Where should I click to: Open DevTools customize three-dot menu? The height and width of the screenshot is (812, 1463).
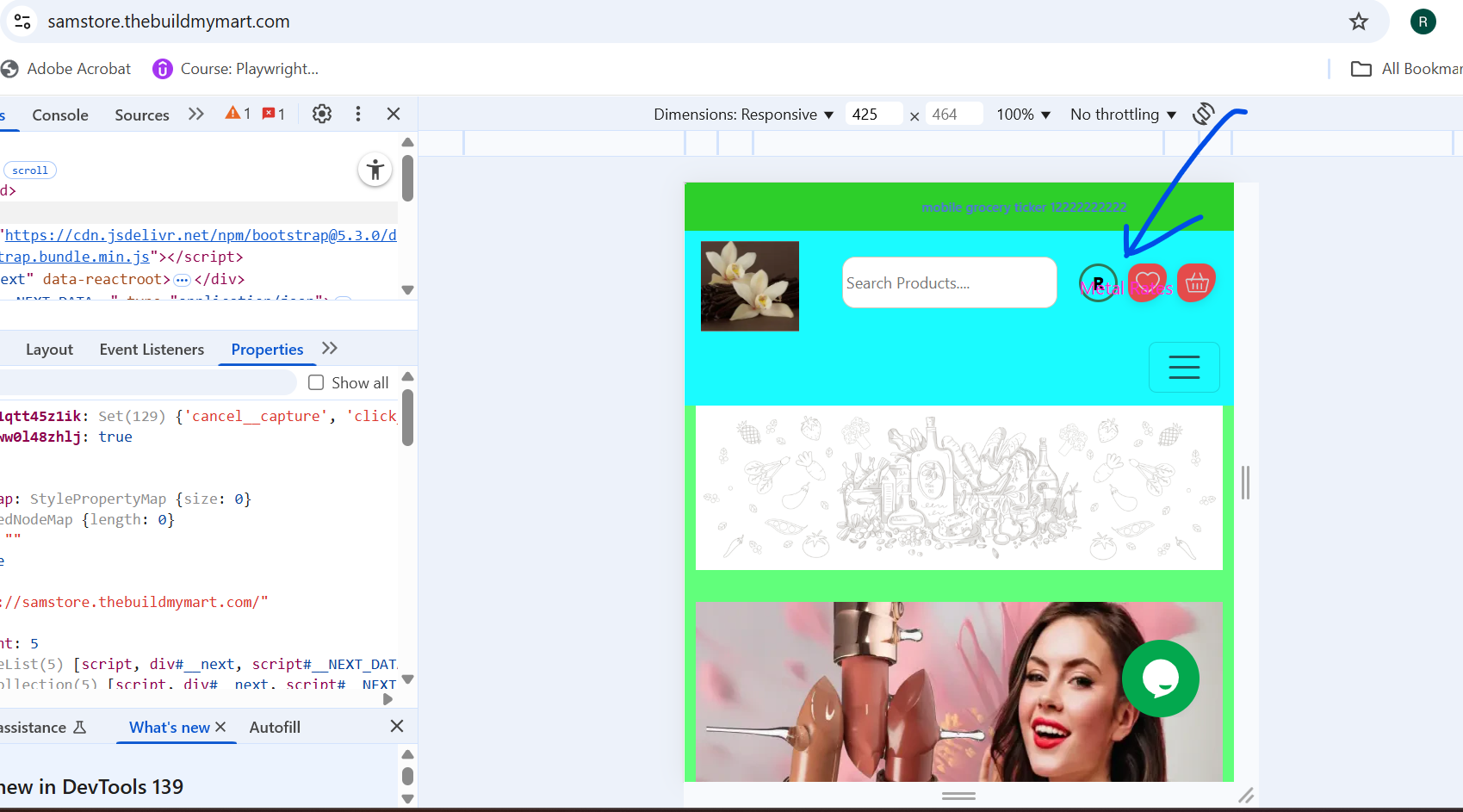pos(358,114)
